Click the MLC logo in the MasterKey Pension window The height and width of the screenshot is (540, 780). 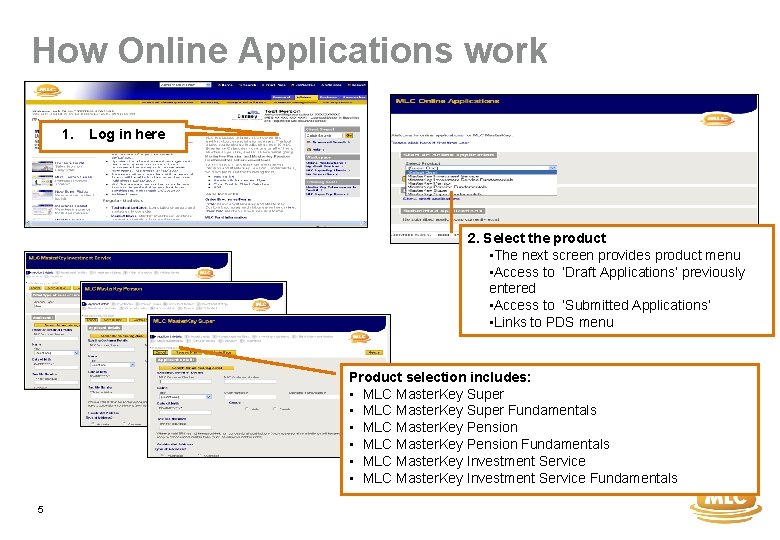pyautogui.click(x=261, y=305)
